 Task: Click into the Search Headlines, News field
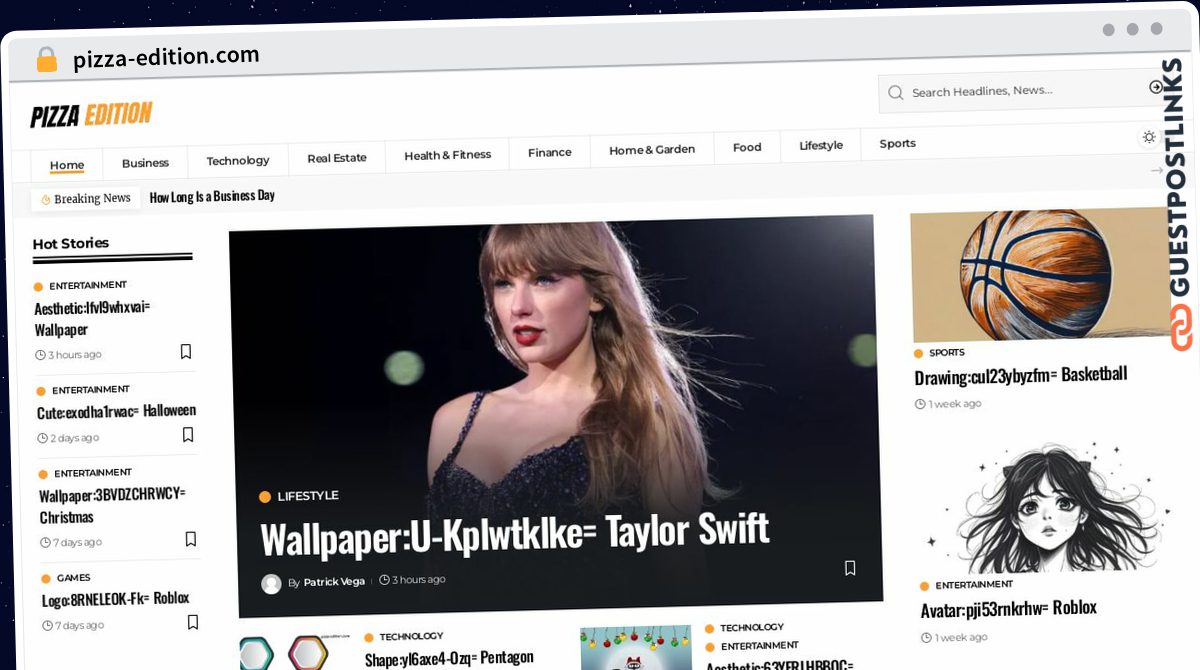[x=1020, y=91]
